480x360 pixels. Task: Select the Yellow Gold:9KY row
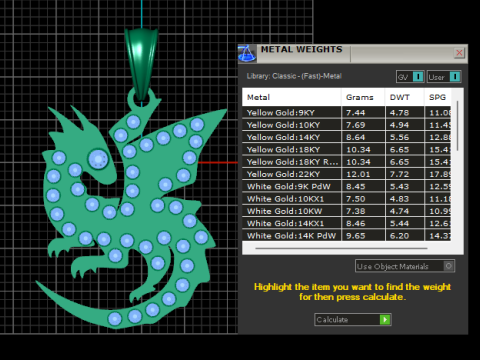click(347, 113)
